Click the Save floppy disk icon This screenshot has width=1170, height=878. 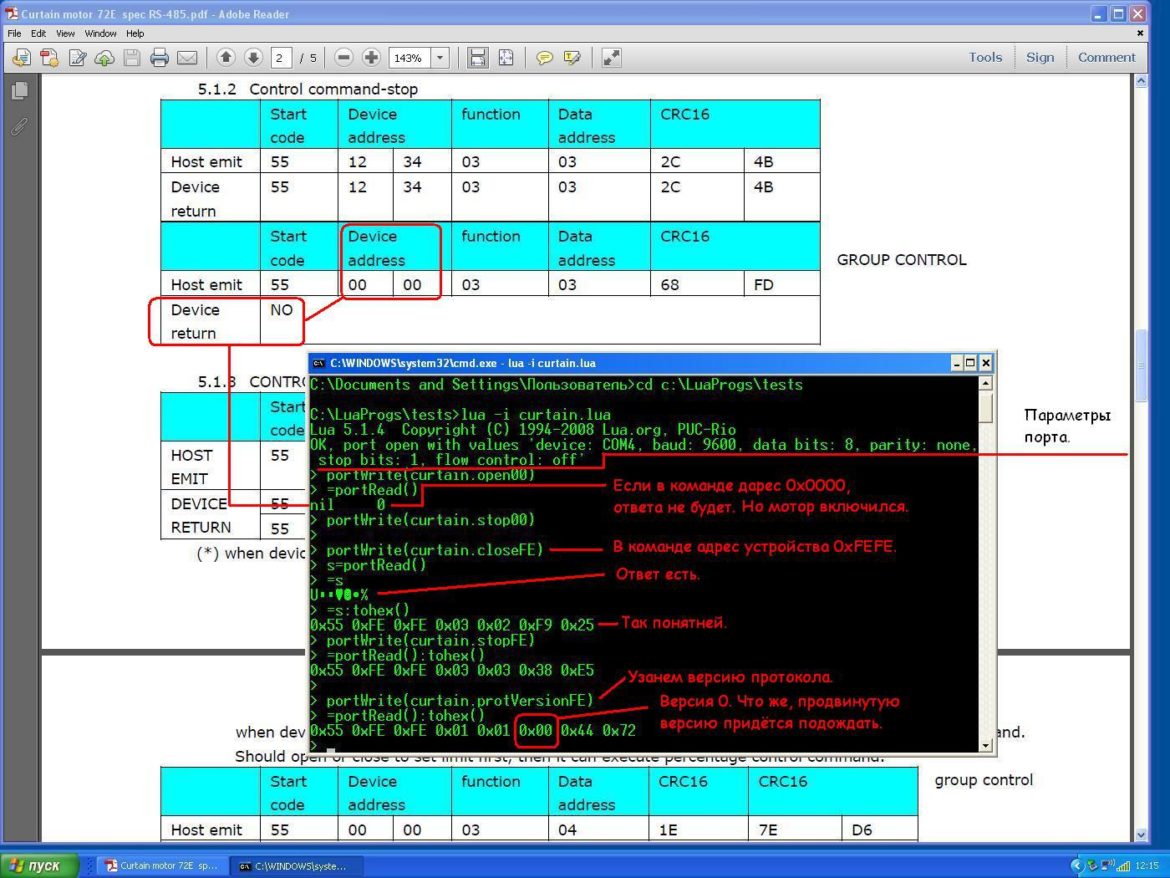coord(132,57)
